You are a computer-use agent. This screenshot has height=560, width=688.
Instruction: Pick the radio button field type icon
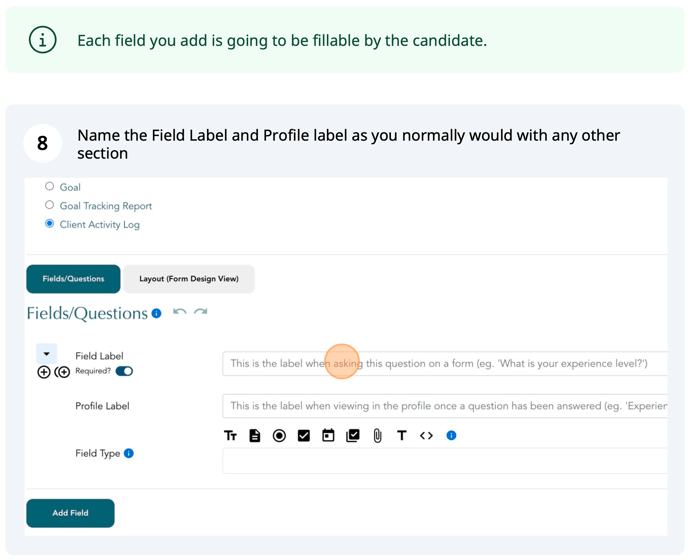coord(279,435)
